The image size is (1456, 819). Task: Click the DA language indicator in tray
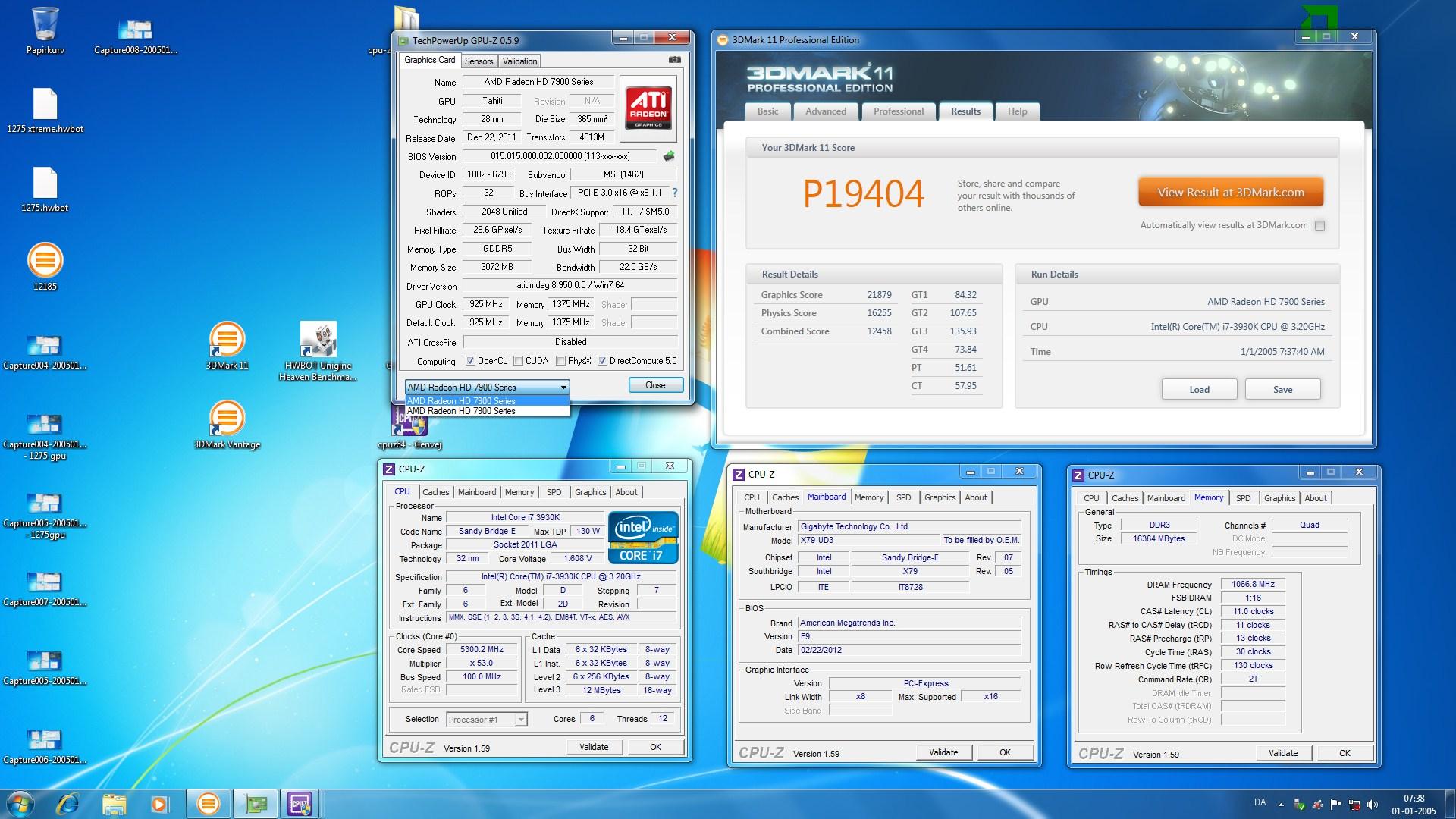[1260, 802]
